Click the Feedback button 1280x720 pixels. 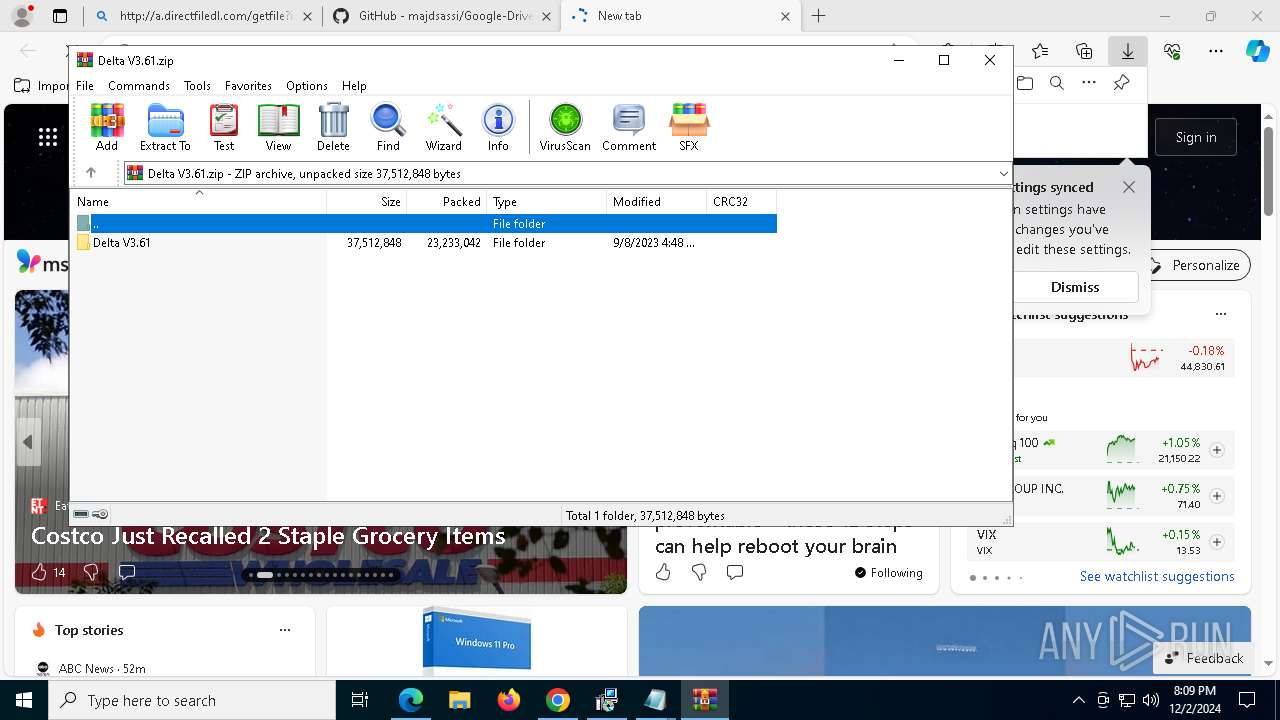pyautogui.click(x=1203, y=658)
